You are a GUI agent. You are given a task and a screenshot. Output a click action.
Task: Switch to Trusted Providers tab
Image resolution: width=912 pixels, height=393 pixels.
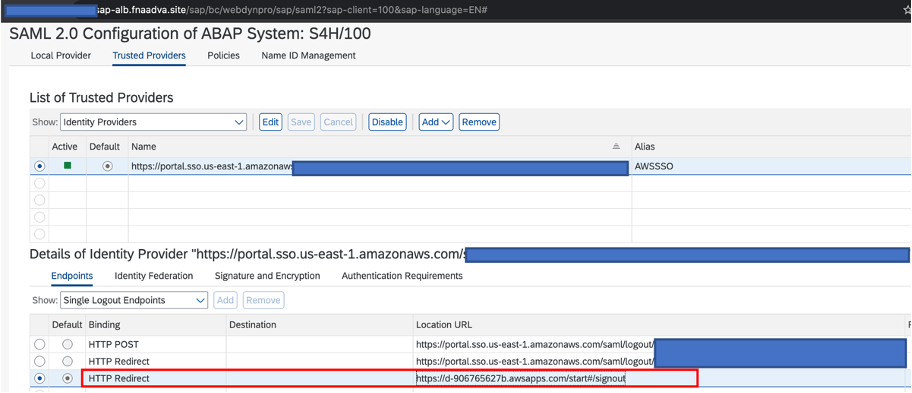point(149,56)
